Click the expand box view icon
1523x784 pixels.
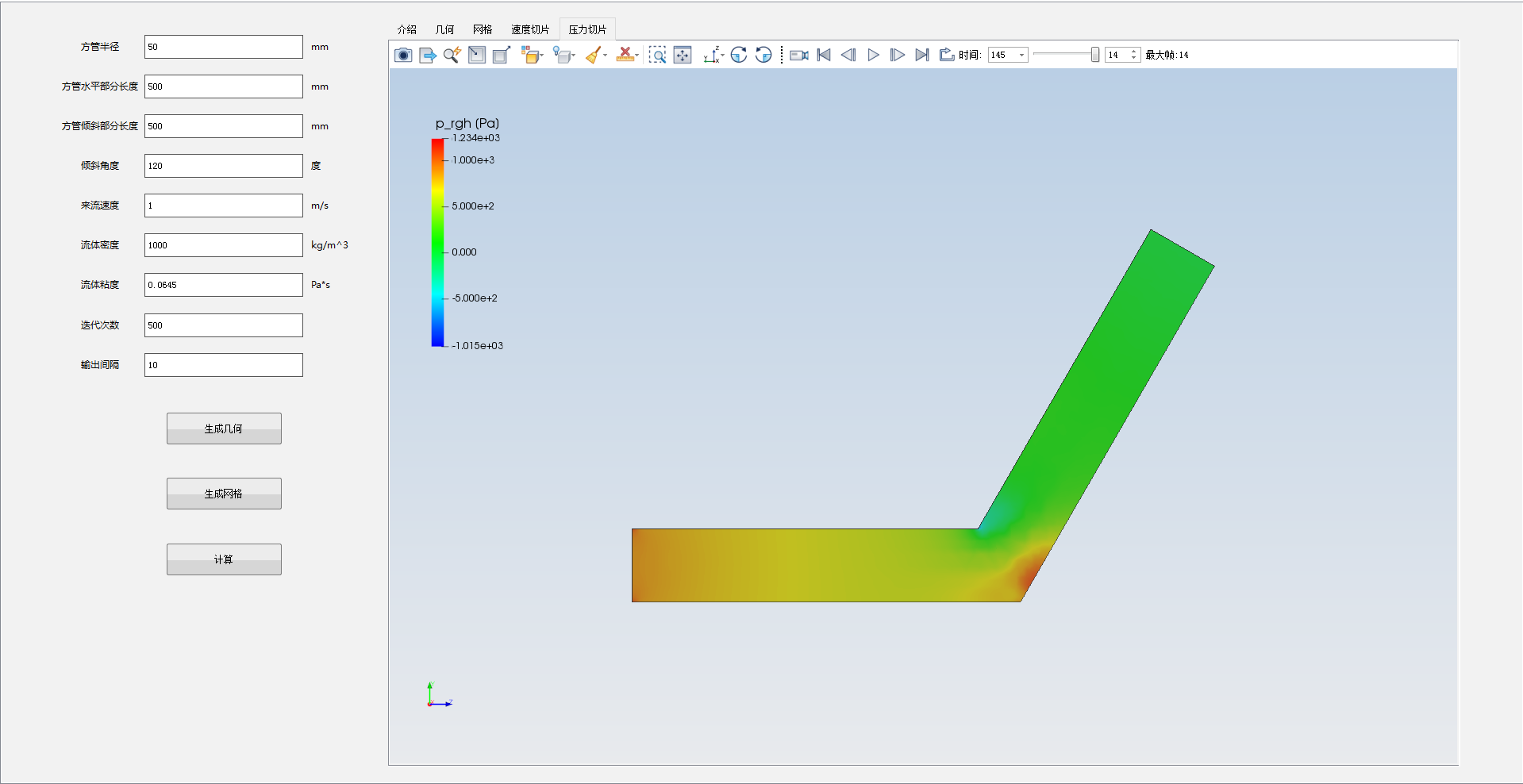click(501, 55)
